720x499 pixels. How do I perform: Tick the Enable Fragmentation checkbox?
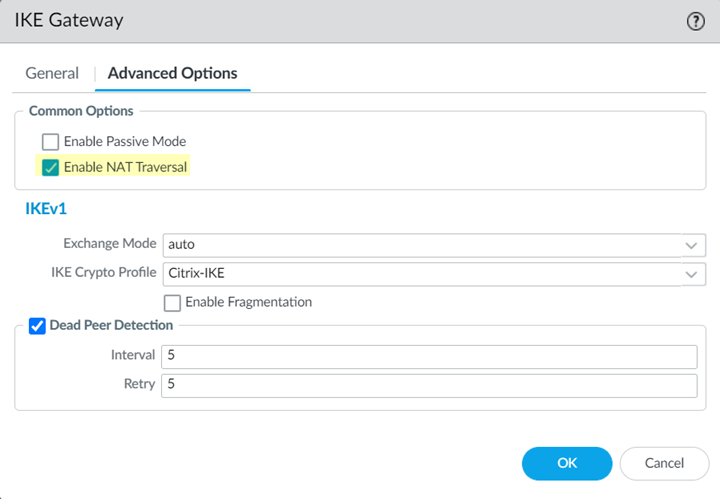172,302
